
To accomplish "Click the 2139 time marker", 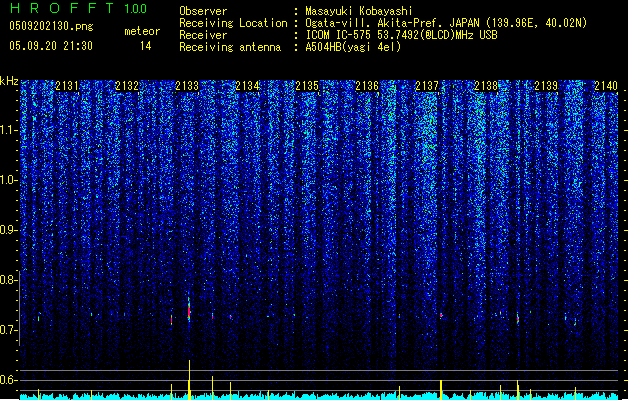I will point(546,86).
